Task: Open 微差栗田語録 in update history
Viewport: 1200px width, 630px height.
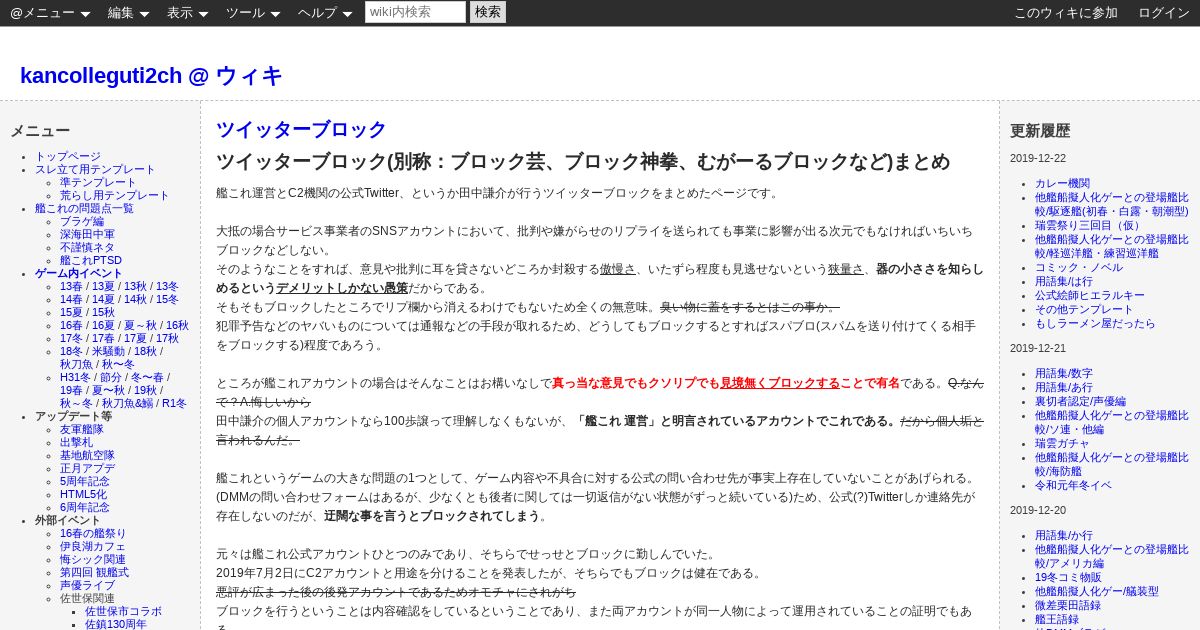Action: [1068, 606]
